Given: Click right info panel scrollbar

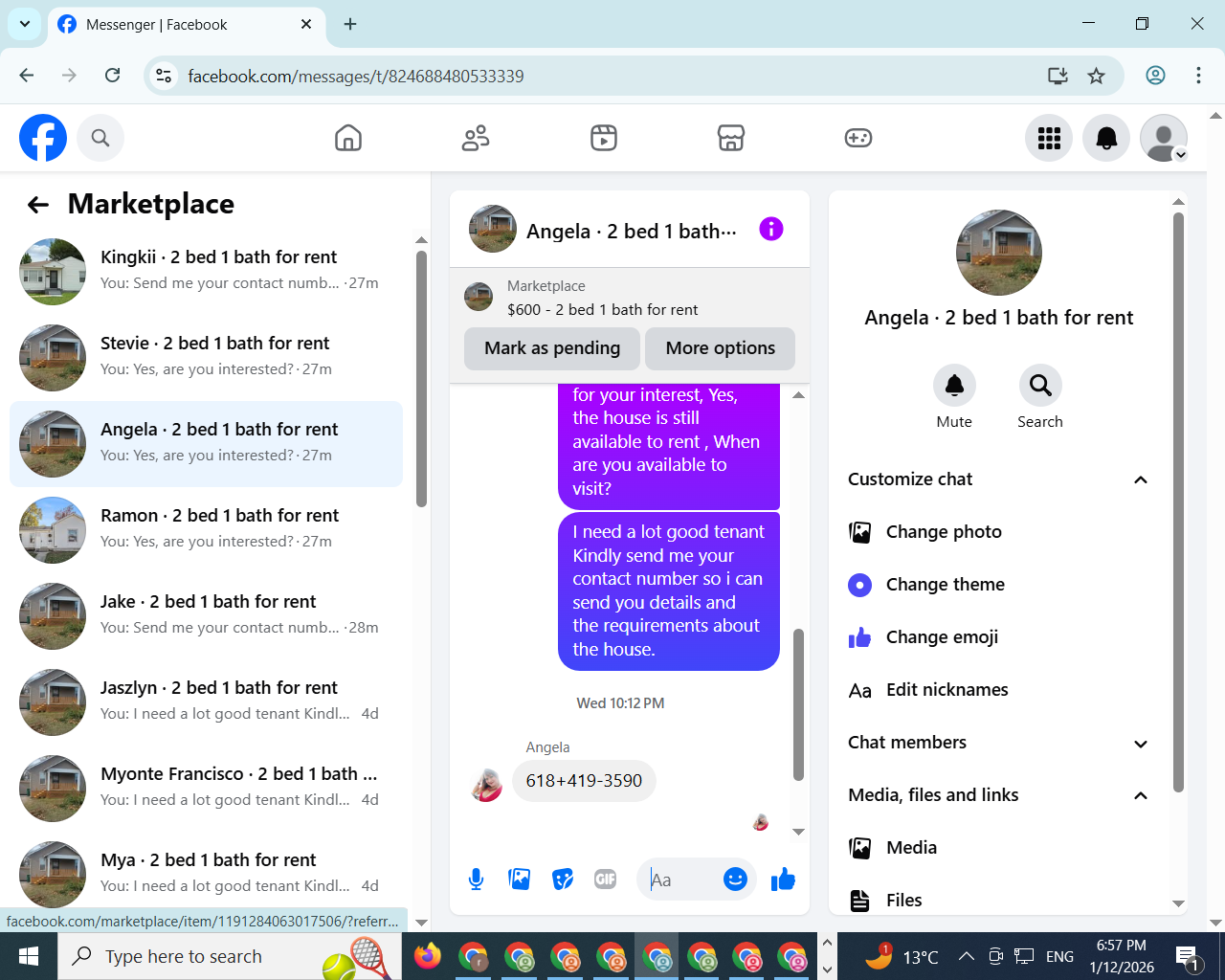Looking at the screenshot, I should (x=1178, y=502).
